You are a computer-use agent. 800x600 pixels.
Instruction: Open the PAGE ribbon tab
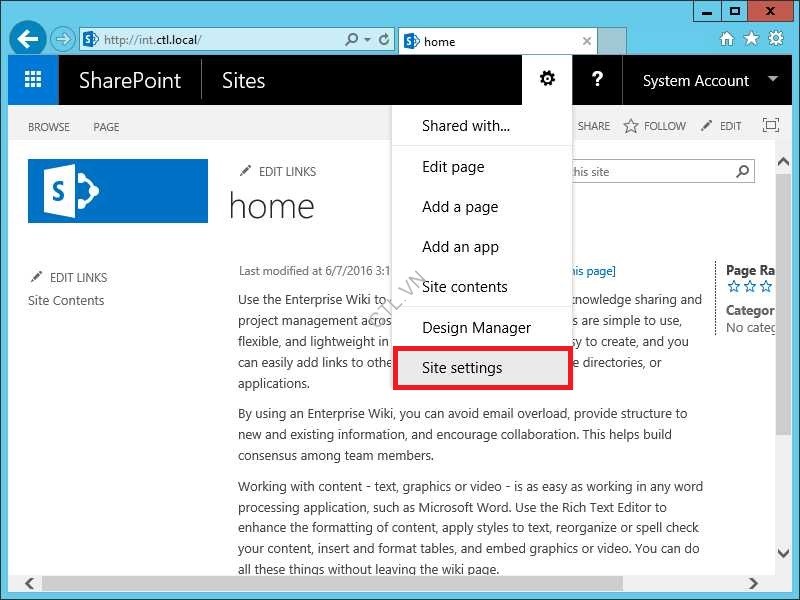[x=106, y=127]
